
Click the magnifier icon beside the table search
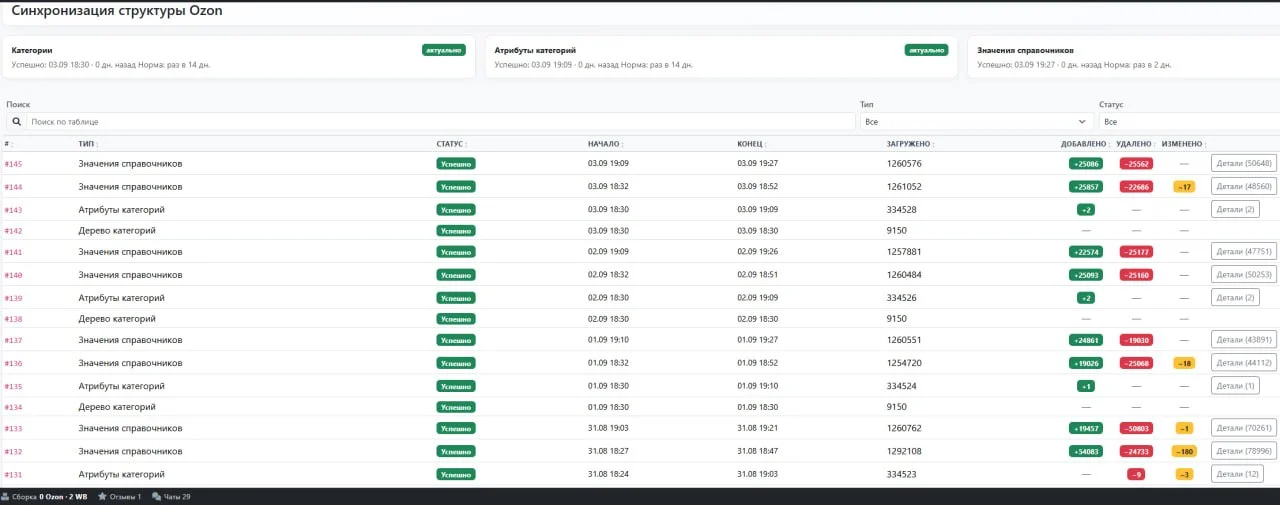(x=16, y=121)
